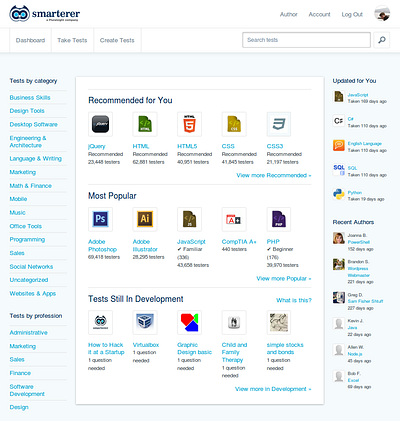The width and height of the screenshot is (400, 421).
Task: Select the Adobe Photoshop Ps icon
Action: point(100,219)
